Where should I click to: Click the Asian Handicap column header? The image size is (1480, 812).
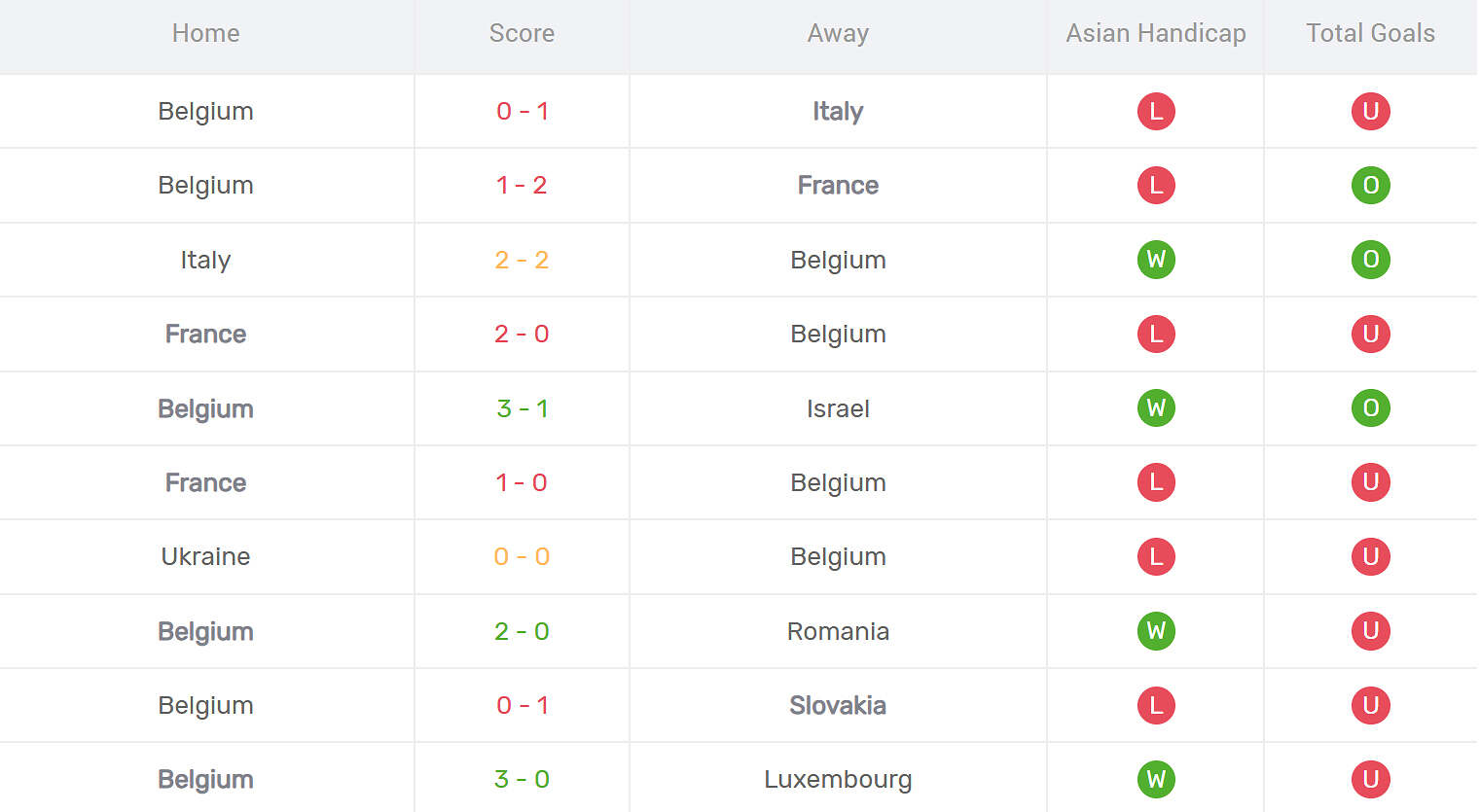[1156, 33]
